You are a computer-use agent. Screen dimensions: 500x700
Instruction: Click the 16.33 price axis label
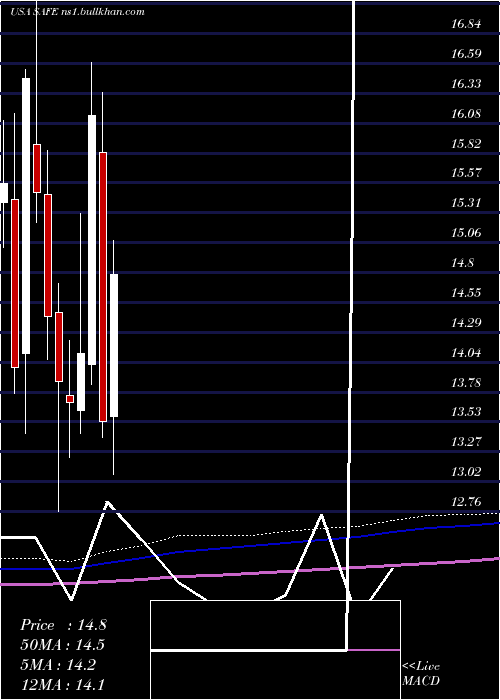click(466, 83)
